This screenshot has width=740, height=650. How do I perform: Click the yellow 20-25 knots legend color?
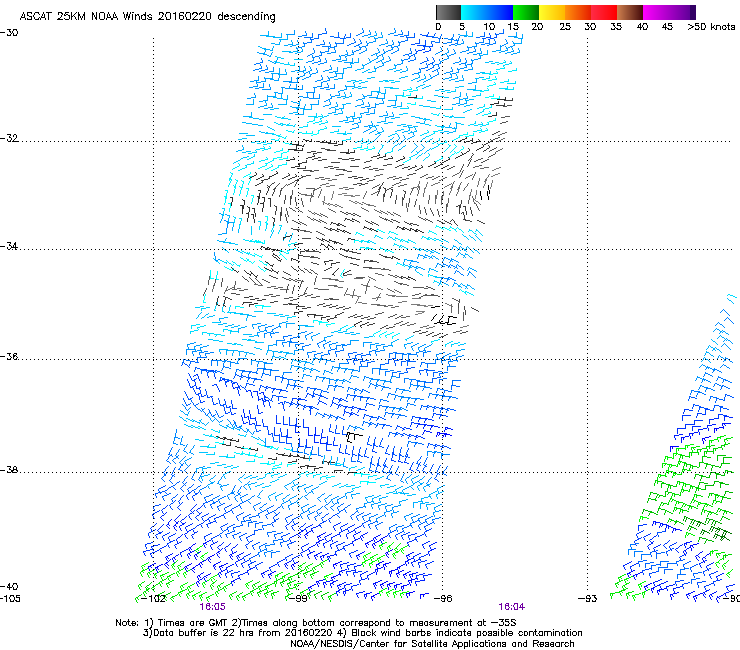tap(552, 12)
